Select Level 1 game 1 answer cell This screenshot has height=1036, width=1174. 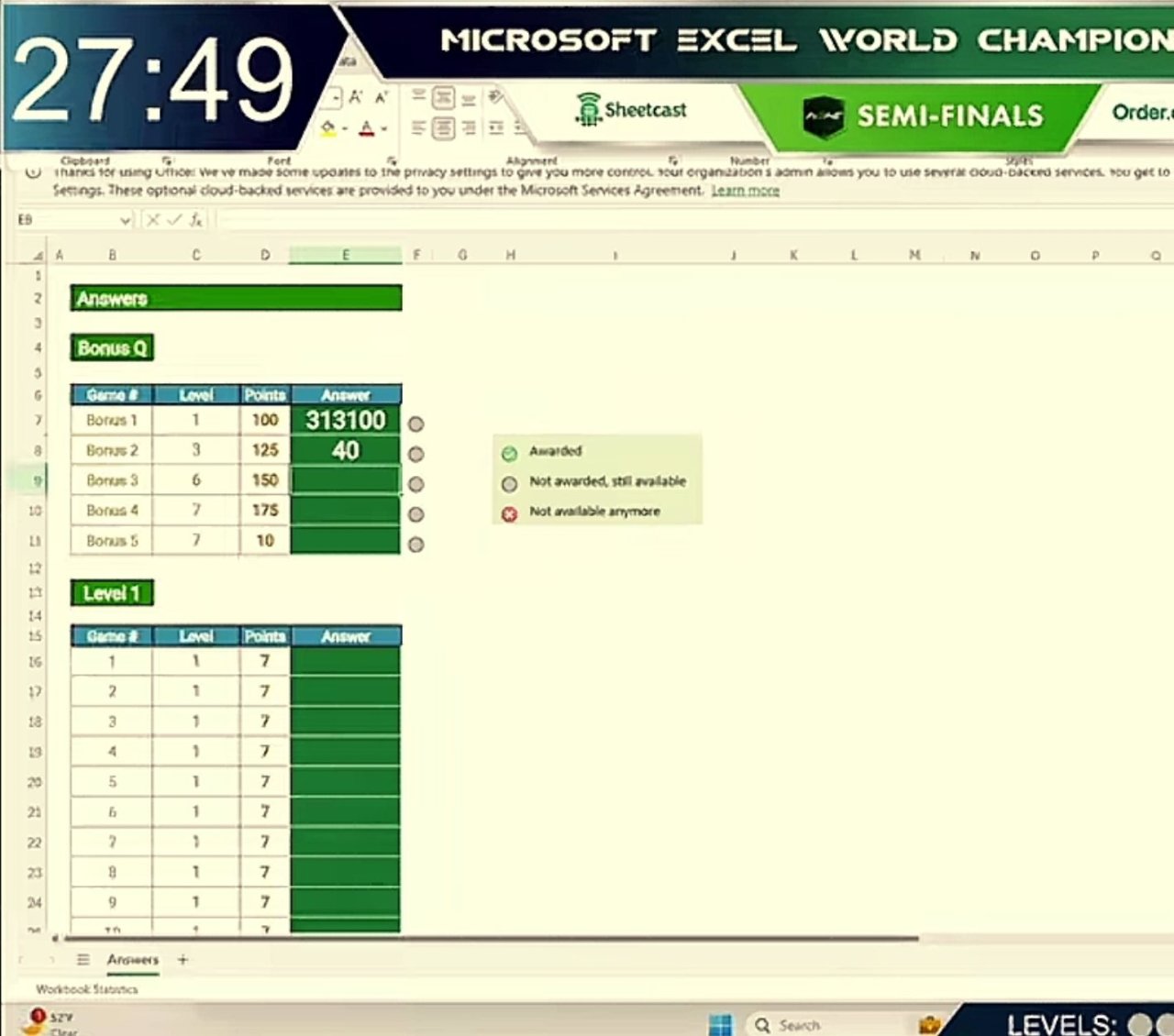pos(346,661)
